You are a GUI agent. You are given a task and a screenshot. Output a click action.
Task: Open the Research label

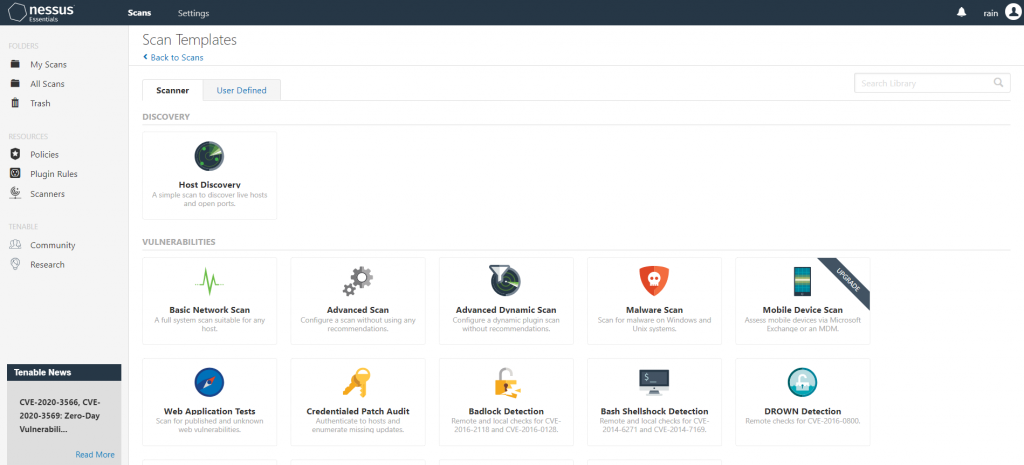point(47,265)
